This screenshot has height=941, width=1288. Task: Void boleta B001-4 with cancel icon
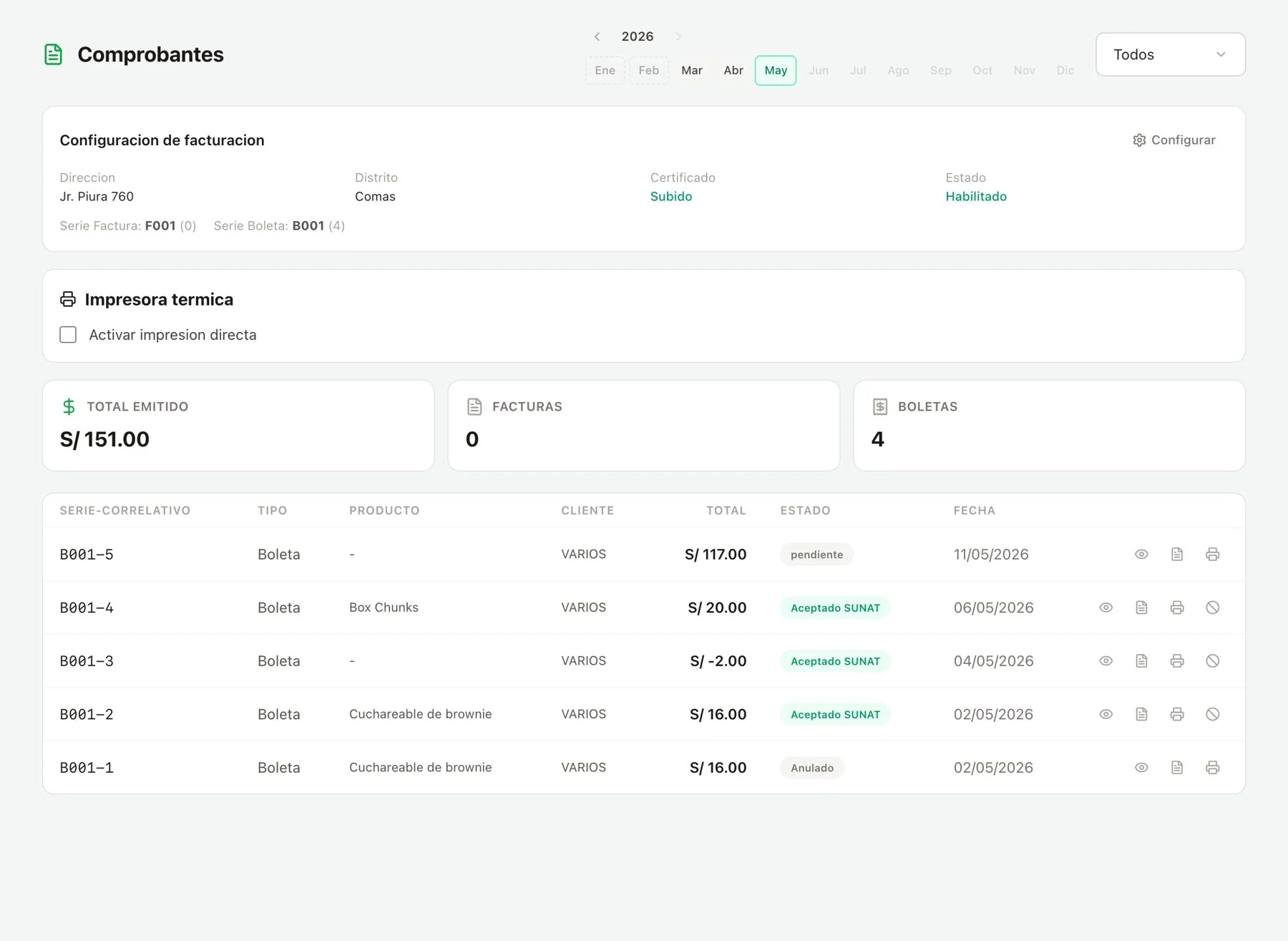[1212, 608]
